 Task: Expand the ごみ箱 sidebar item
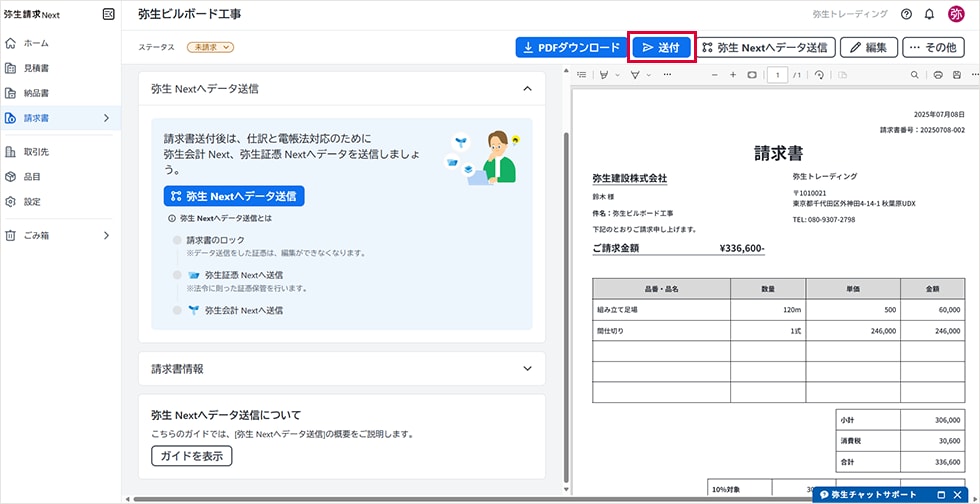click(x=106, y=236)
